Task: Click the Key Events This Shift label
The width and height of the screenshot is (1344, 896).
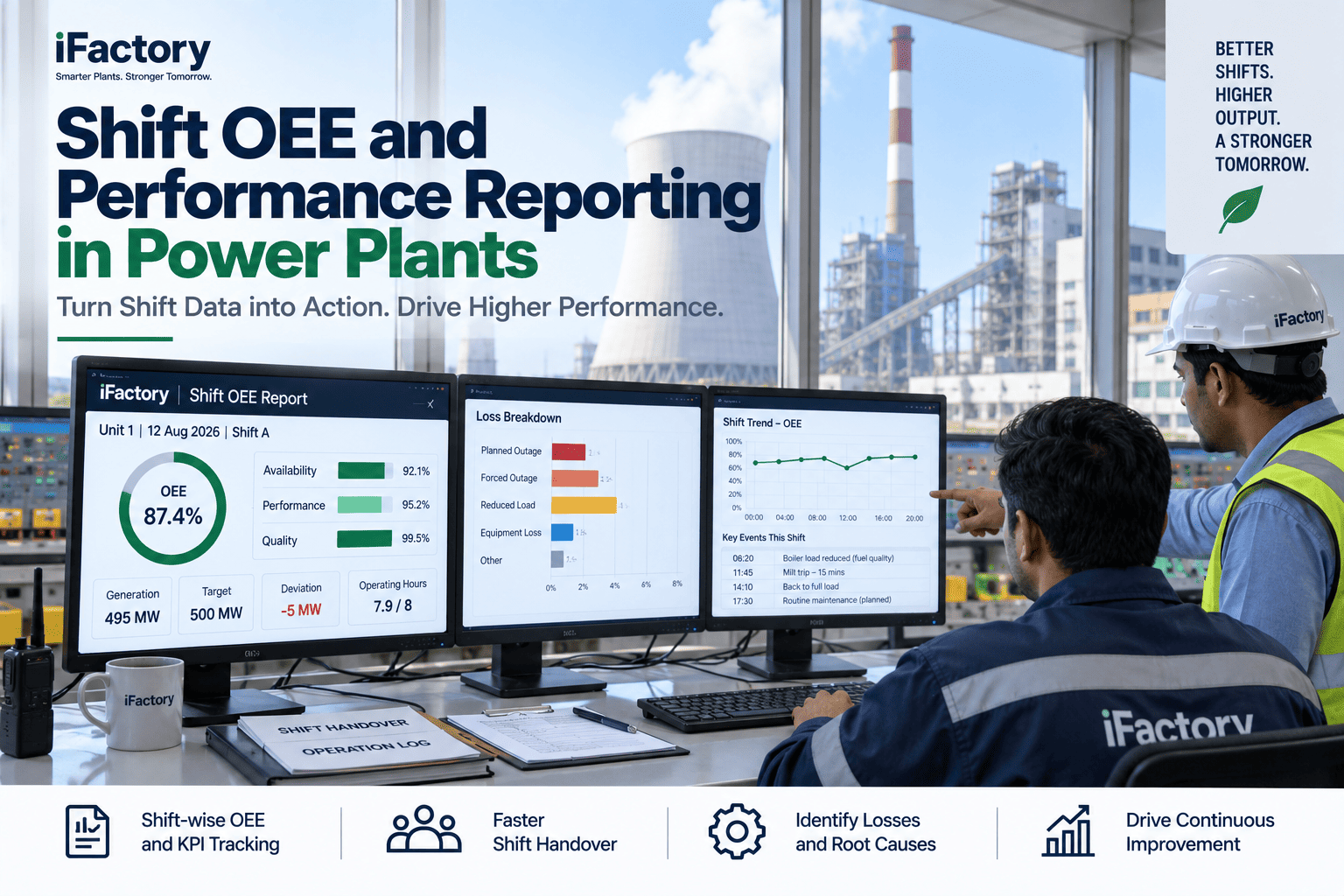Action: pos(763,537)
